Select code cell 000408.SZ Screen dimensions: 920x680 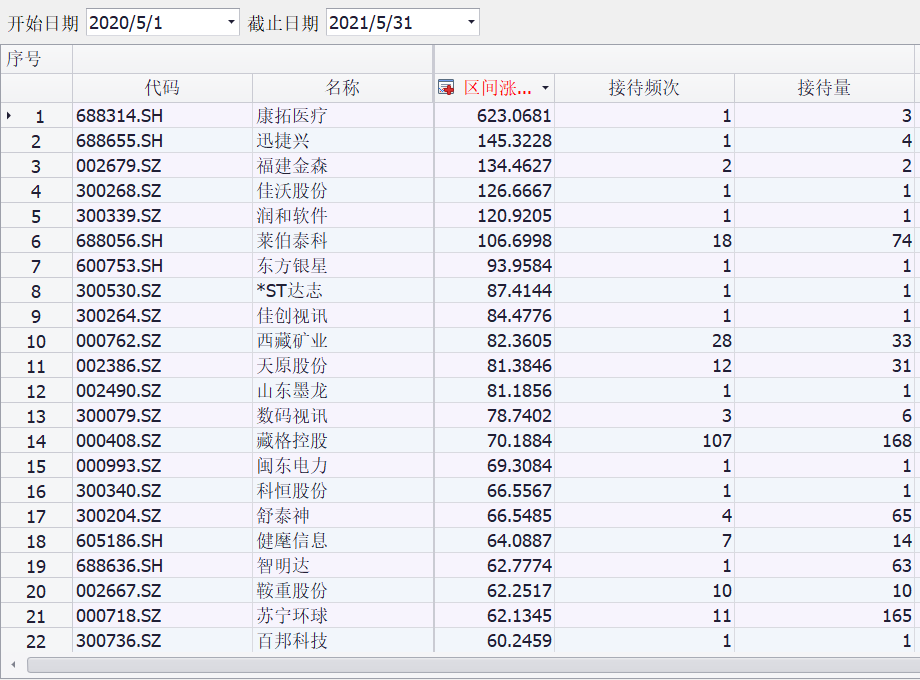point(163,441)
